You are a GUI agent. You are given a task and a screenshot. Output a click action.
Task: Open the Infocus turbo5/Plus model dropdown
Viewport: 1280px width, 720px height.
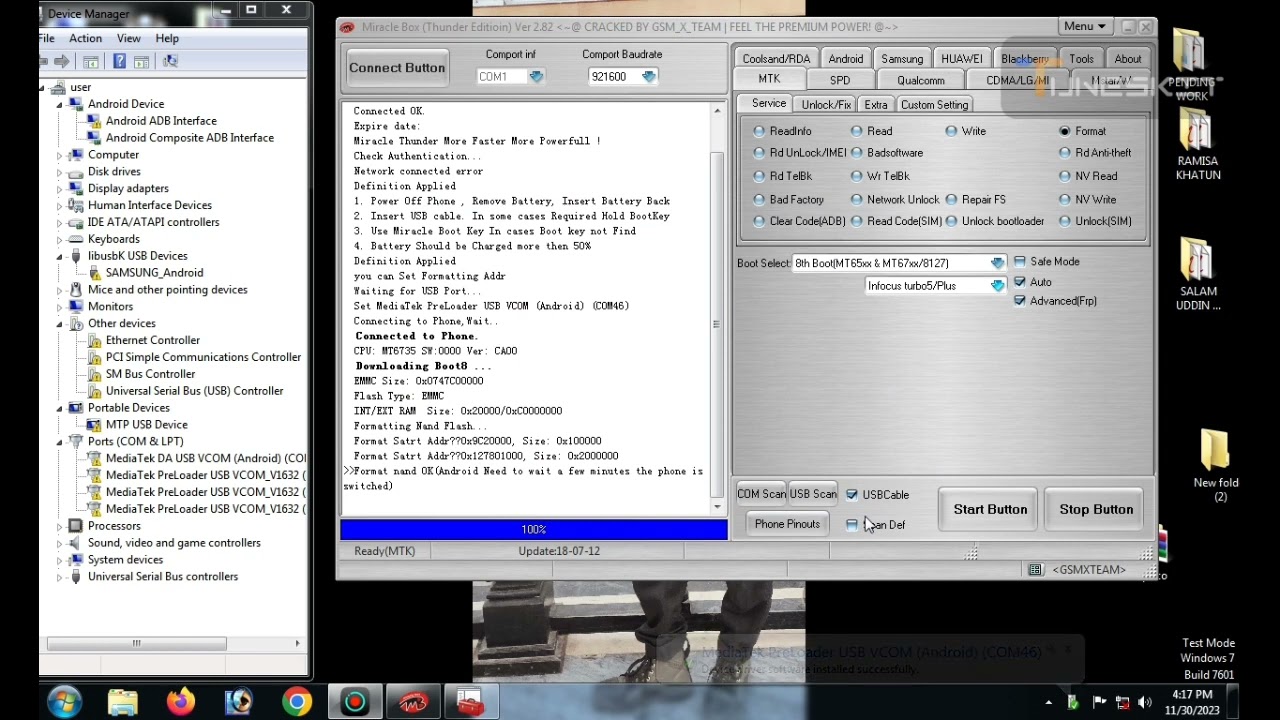point(997,286)
